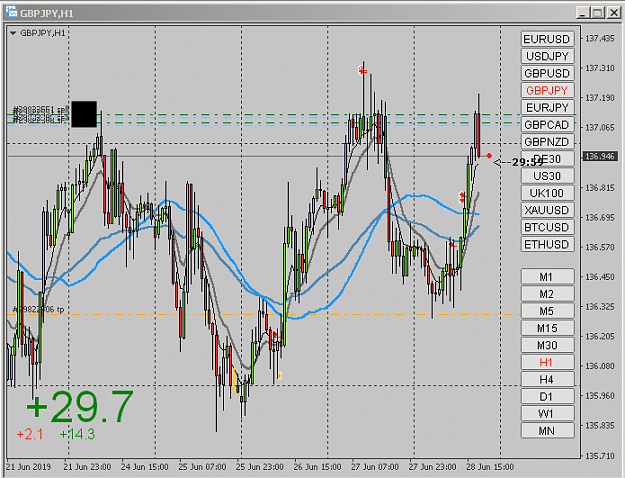Click the chart window icon in title bar
Screen dimensions: 625x478
point(11,12)
